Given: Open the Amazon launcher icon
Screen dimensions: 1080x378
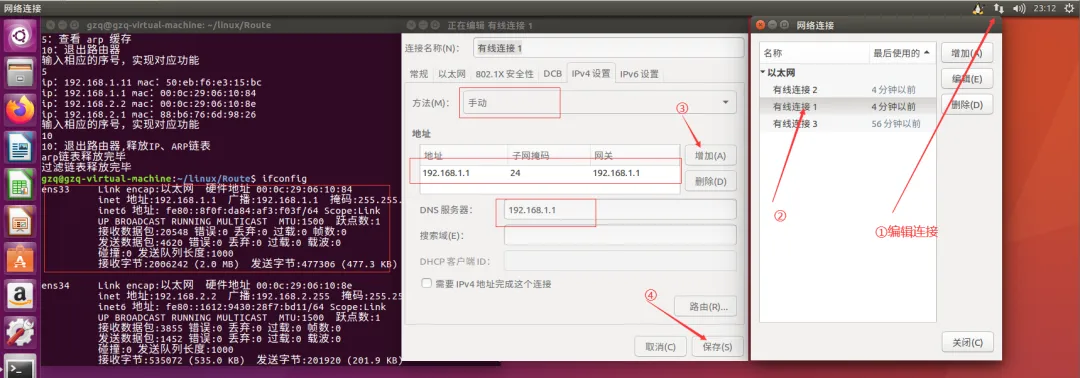Looking at the screenshot, I should pyautogui.click(x=19, y=296).
